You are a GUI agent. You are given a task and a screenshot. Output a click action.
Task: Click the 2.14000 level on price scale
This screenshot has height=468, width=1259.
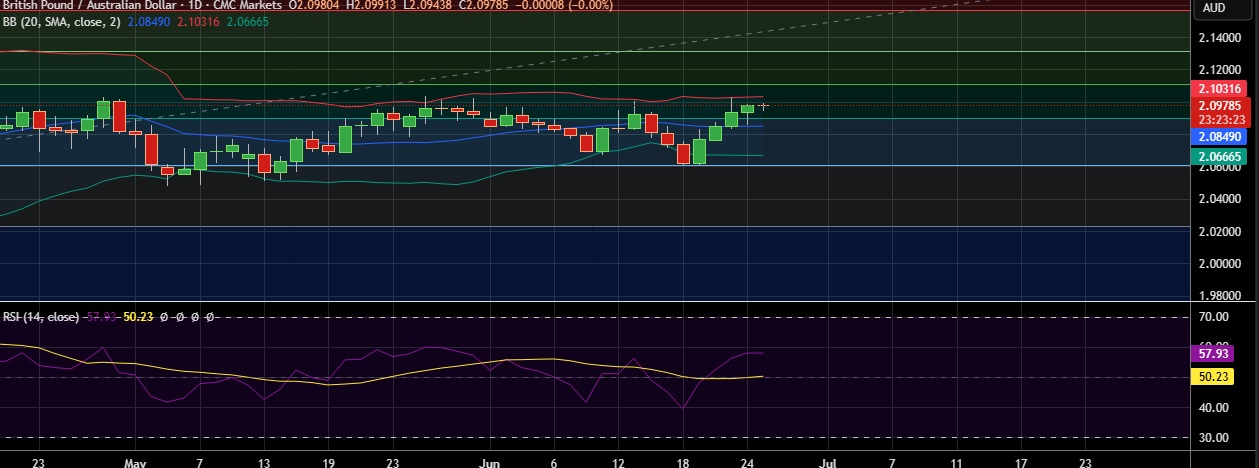coord(1220,38)
